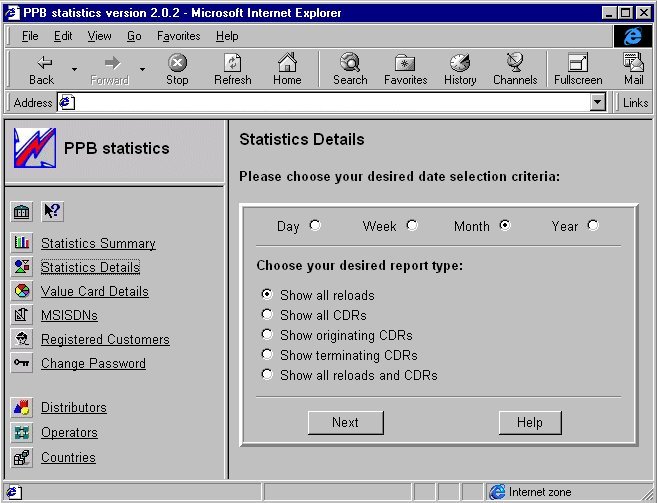Click the Distributors icon

coord(21,407)
